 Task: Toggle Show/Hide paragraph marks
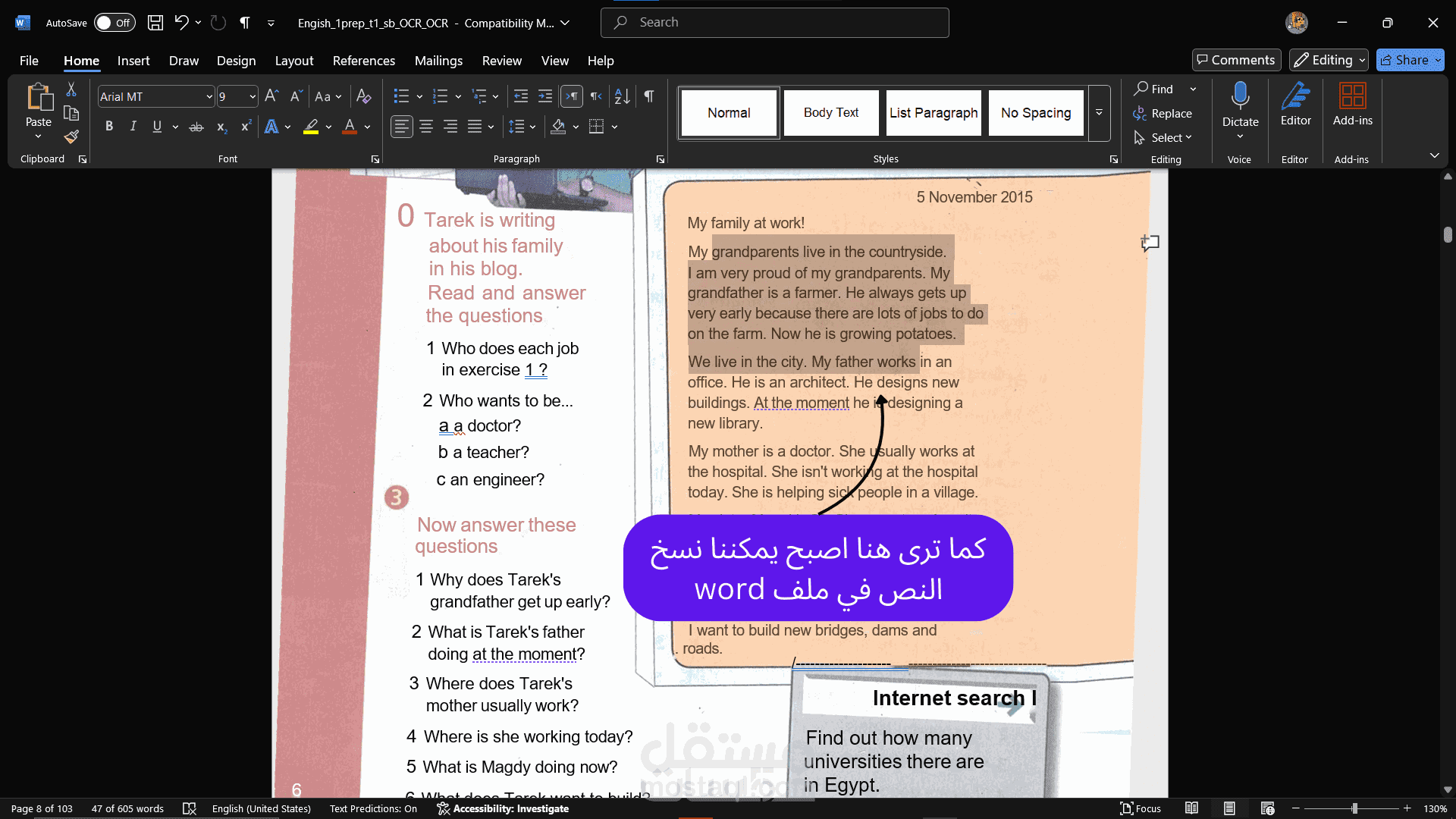click(x=649, y=96)
